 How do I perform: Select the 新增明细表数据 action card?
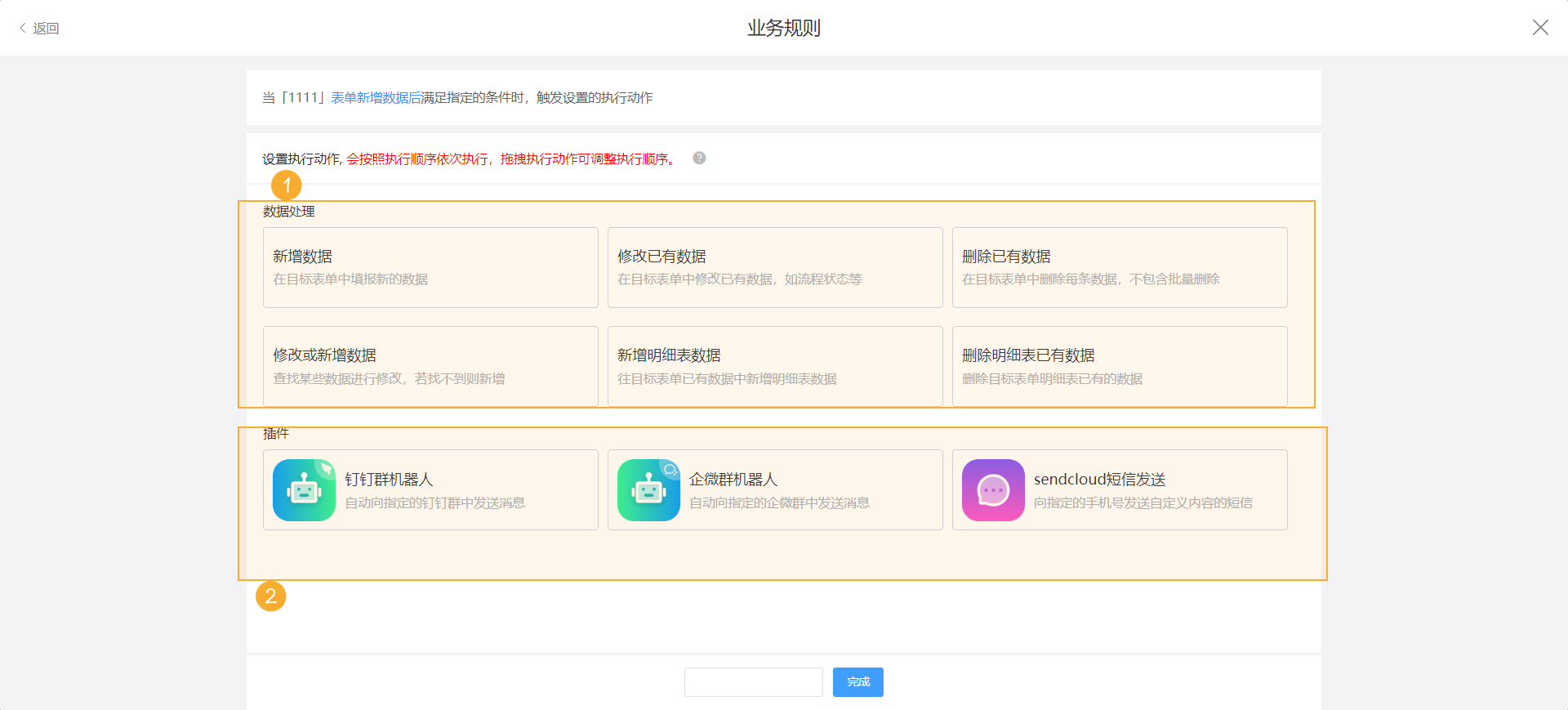[775, 366]
